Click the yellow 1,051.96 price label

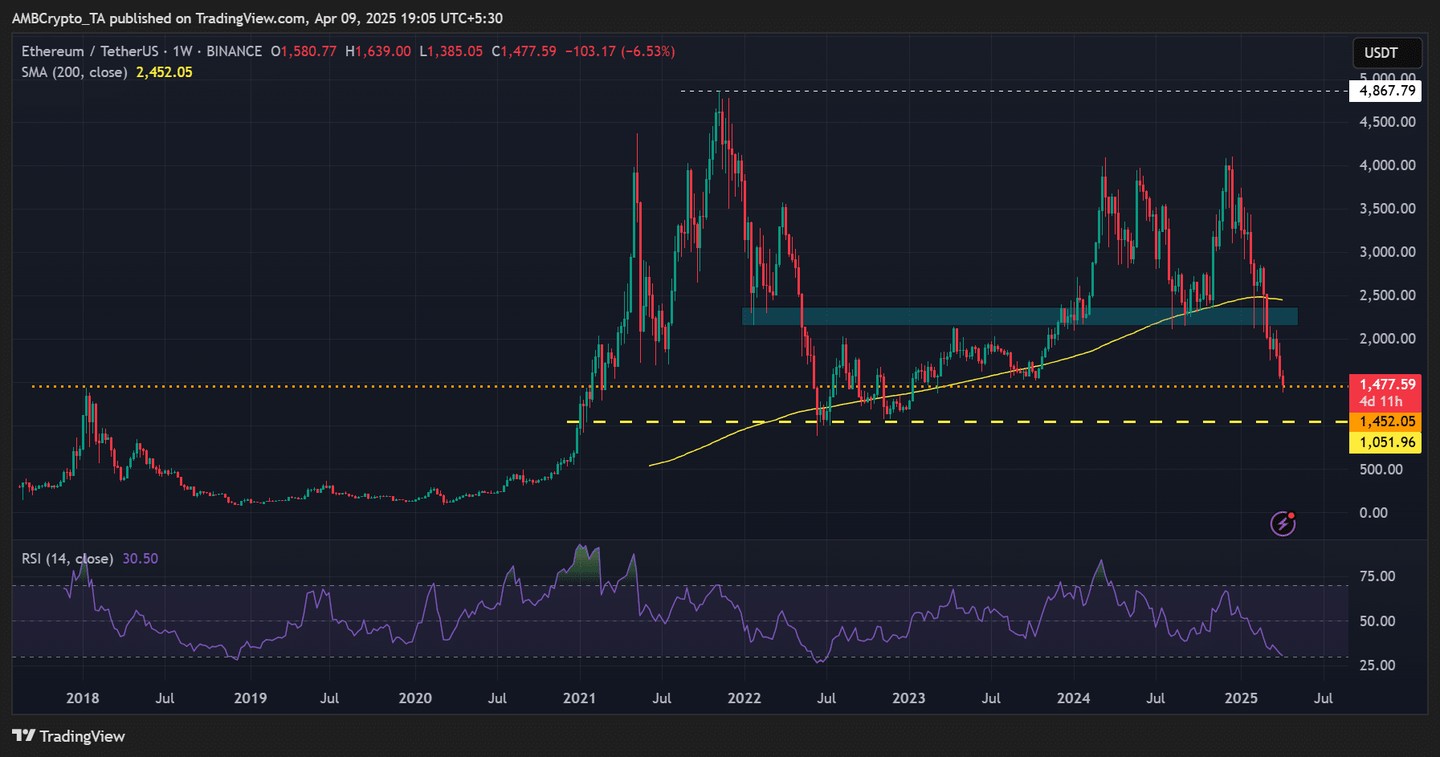(1383, 442)
